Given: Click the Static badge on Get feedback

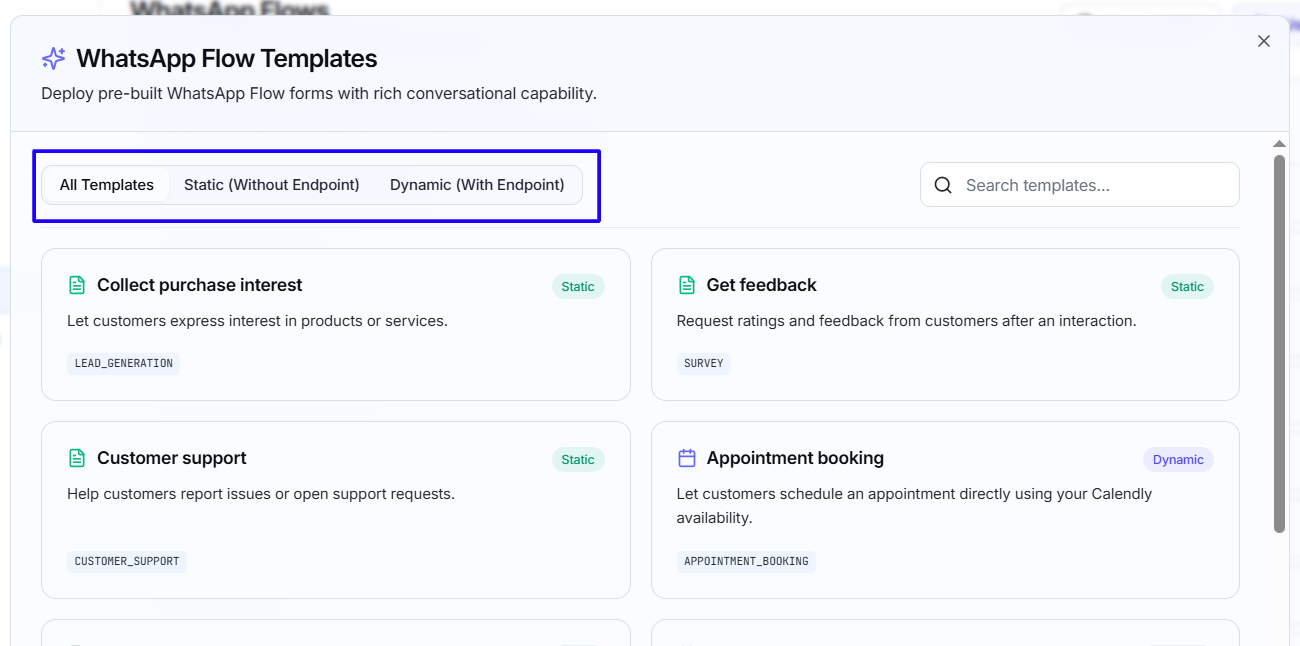Looking at the screenshot, I should [x=1187, y=287].
